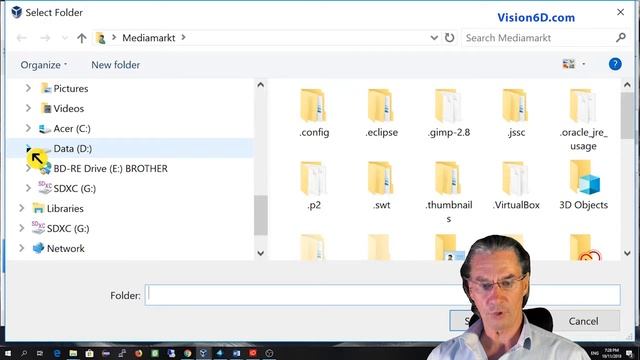The width and height of the screenshot is (640, 360).
Task: Select BD-RE Drive (E:) BROTHER
Action: click(111, 168)
